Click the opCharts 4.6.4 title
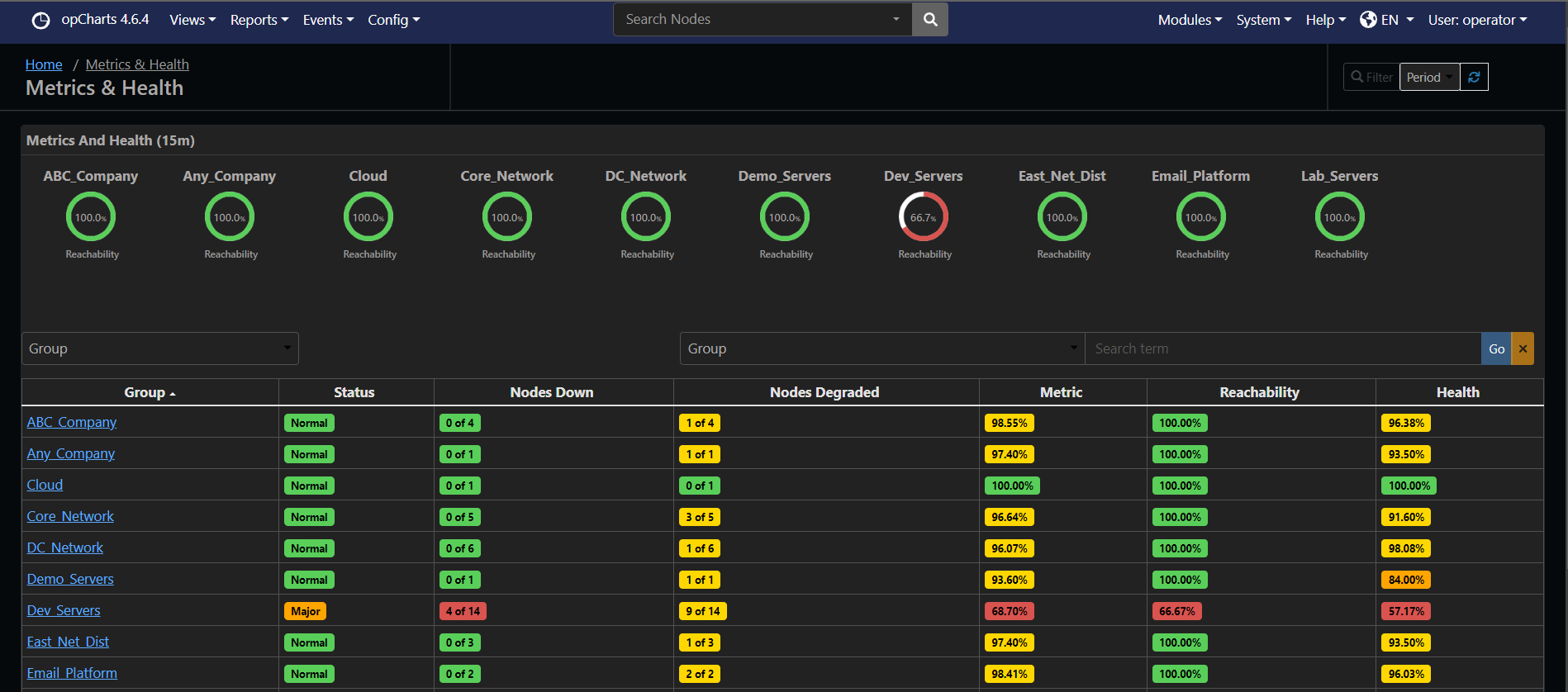Image resolution: width=1568 pixels, height=692 pixels. point(105,19)
